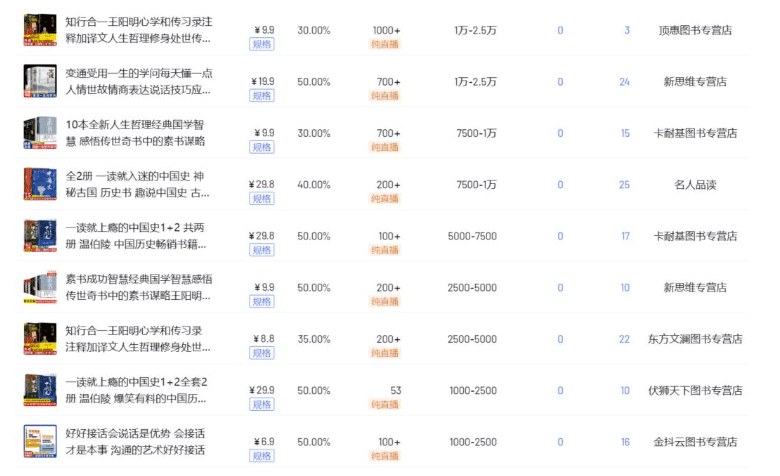780x476 pixels.
Task: Click the 纯直播 tag under 1000+
Action: click(x=385, y=45)
